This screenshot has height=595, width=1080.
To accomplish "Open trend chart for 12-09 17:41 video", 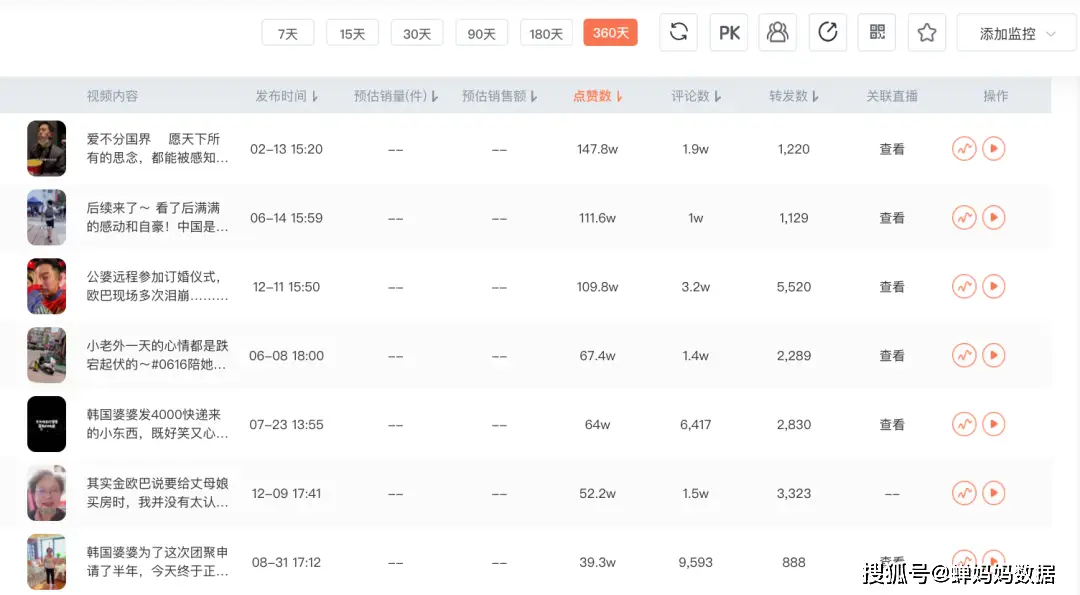I will point(964,493).
